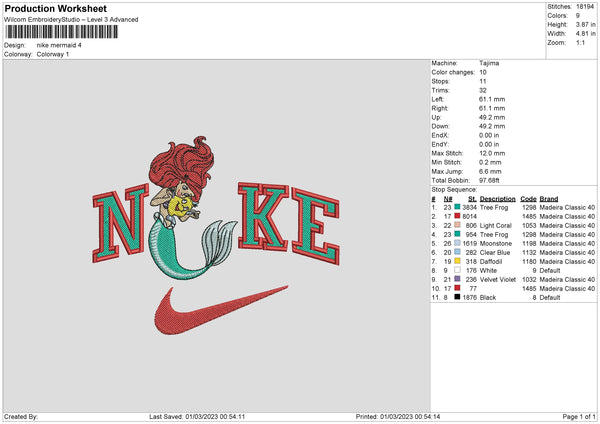Screen dimensions: 600x424
Task: Click the Colors value 9
Action: [x=578, y=16]
